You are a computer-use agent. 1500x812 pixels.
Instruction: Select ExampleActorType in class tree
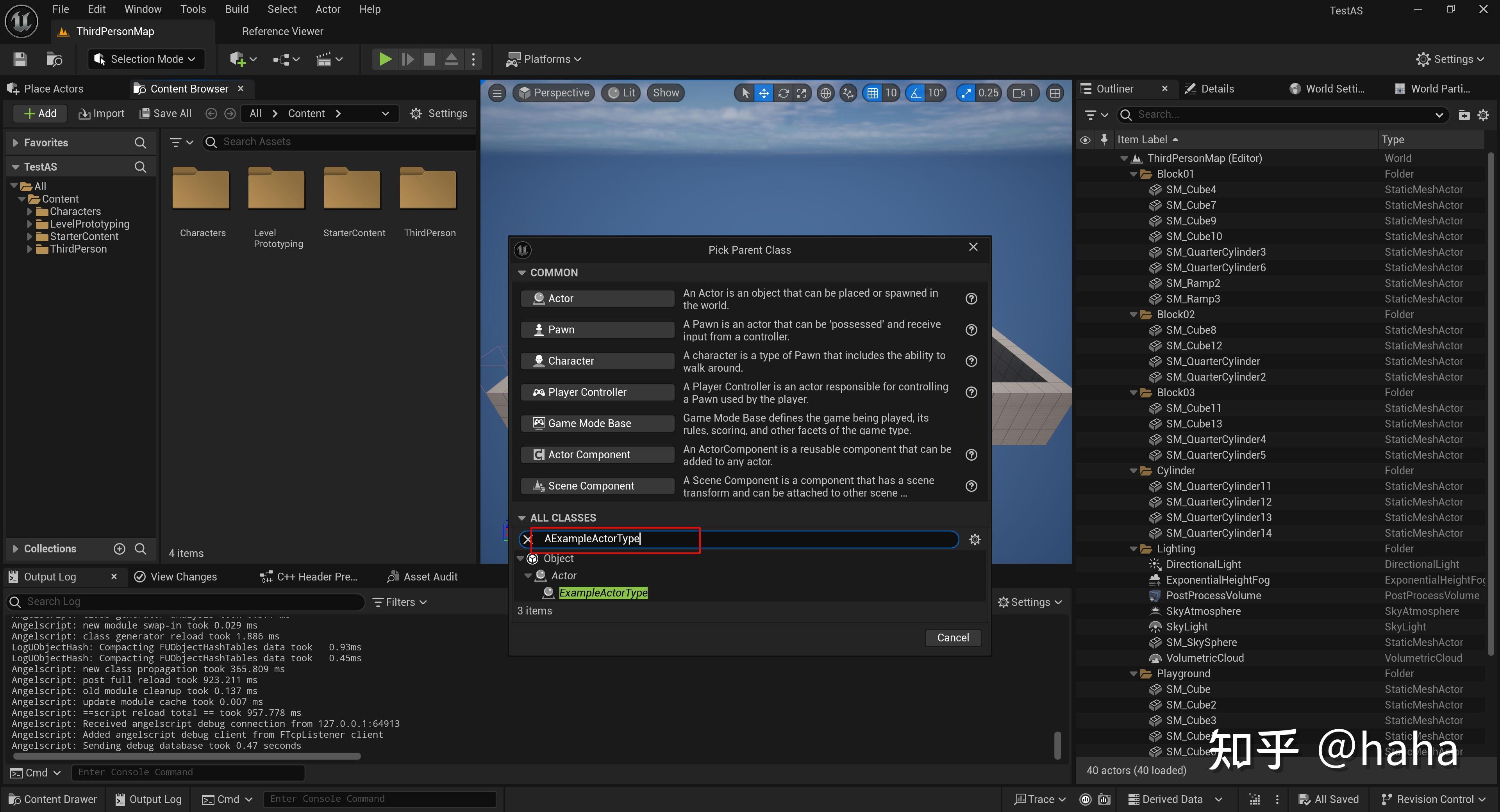[603, 593]
